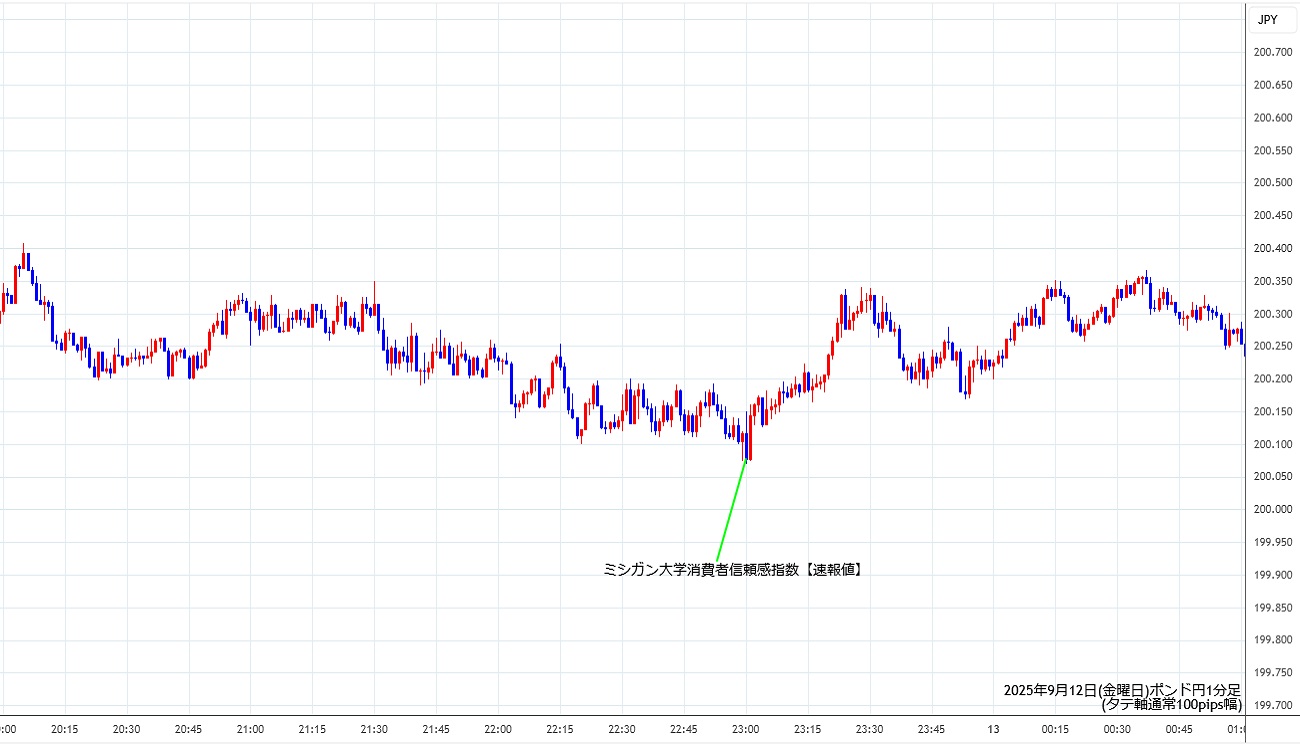Click the 200.150 price axis label

coord(1271,412)
